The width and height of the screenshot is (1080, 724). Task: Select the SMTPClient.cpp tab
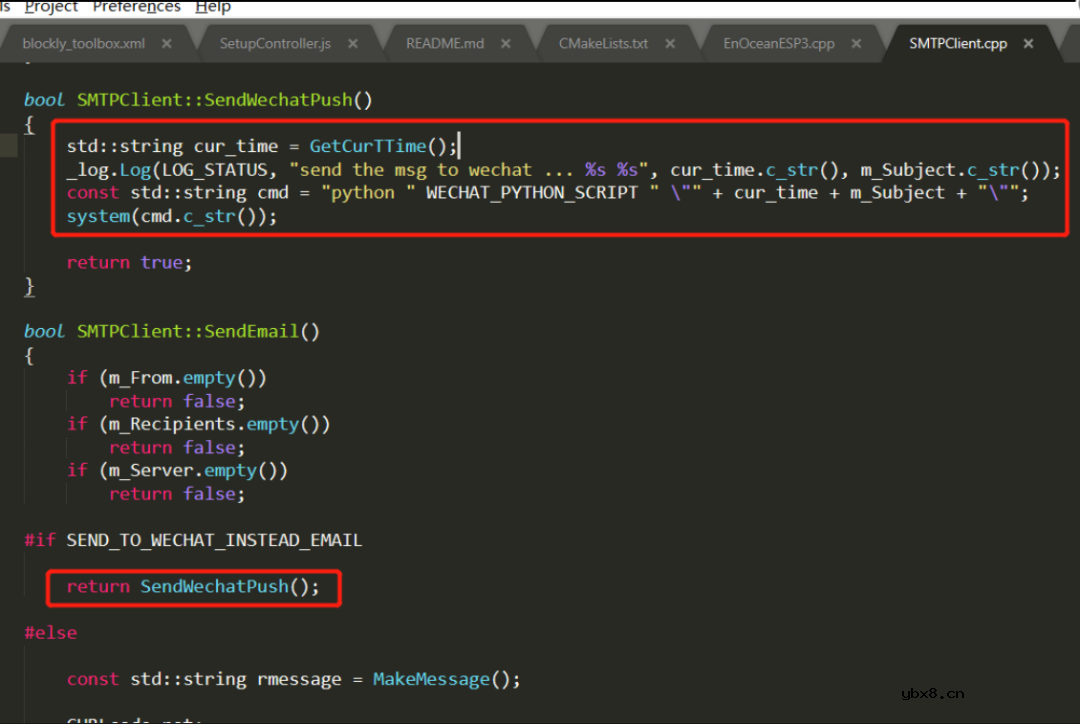958,44
